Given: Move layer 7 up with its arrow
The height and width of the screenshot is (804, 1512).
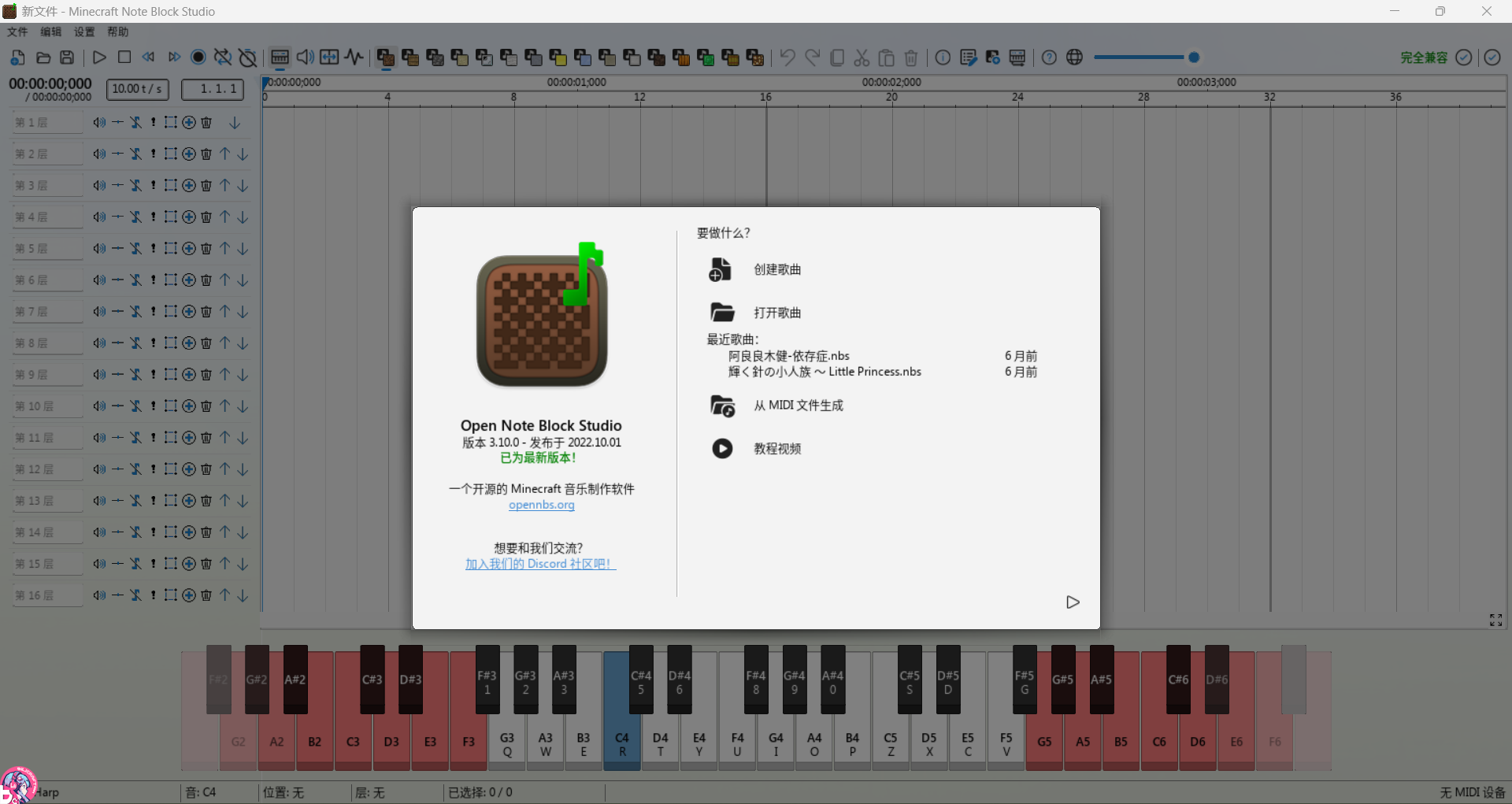Looking at the screenshot, I should click(x=225, y=311).
